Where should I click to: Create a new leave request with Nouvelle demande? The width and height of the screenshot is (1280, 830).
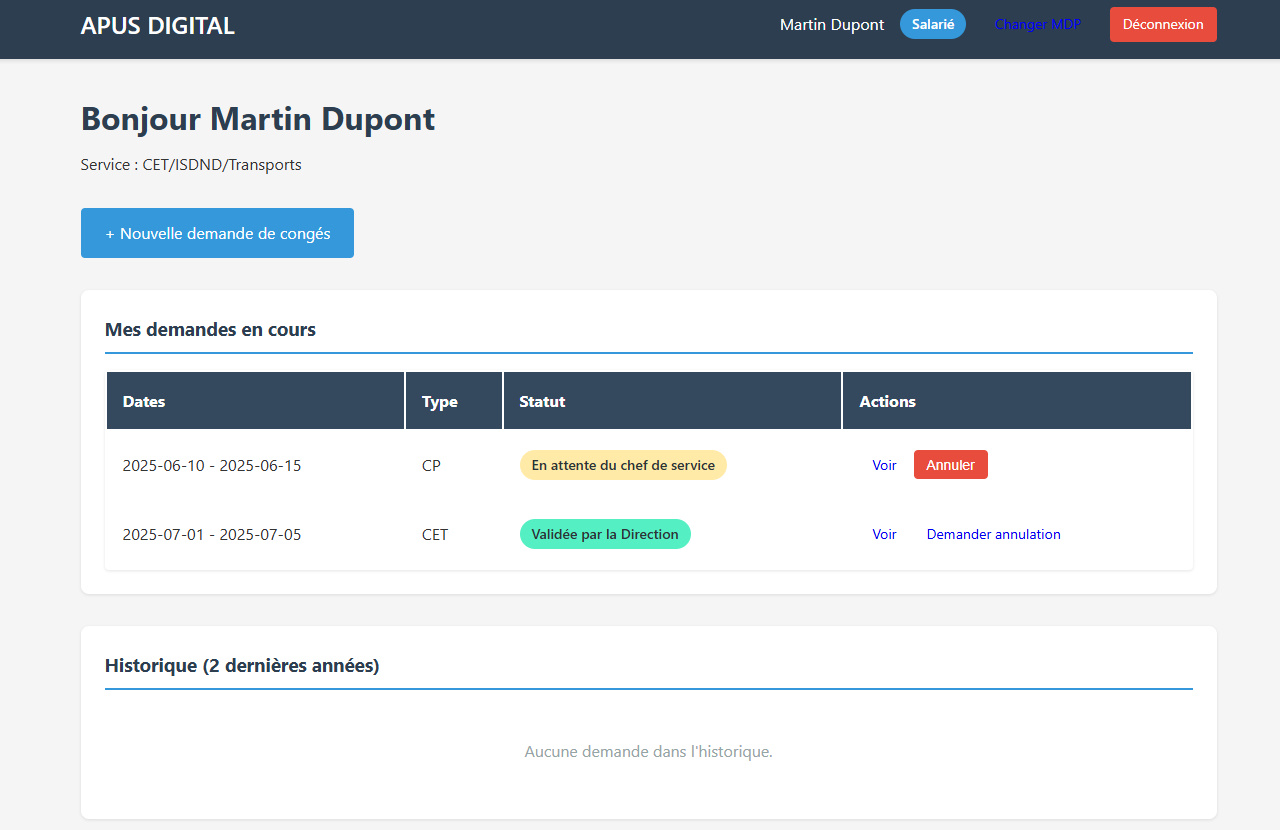pyautogui.click(x=217, y=233)
